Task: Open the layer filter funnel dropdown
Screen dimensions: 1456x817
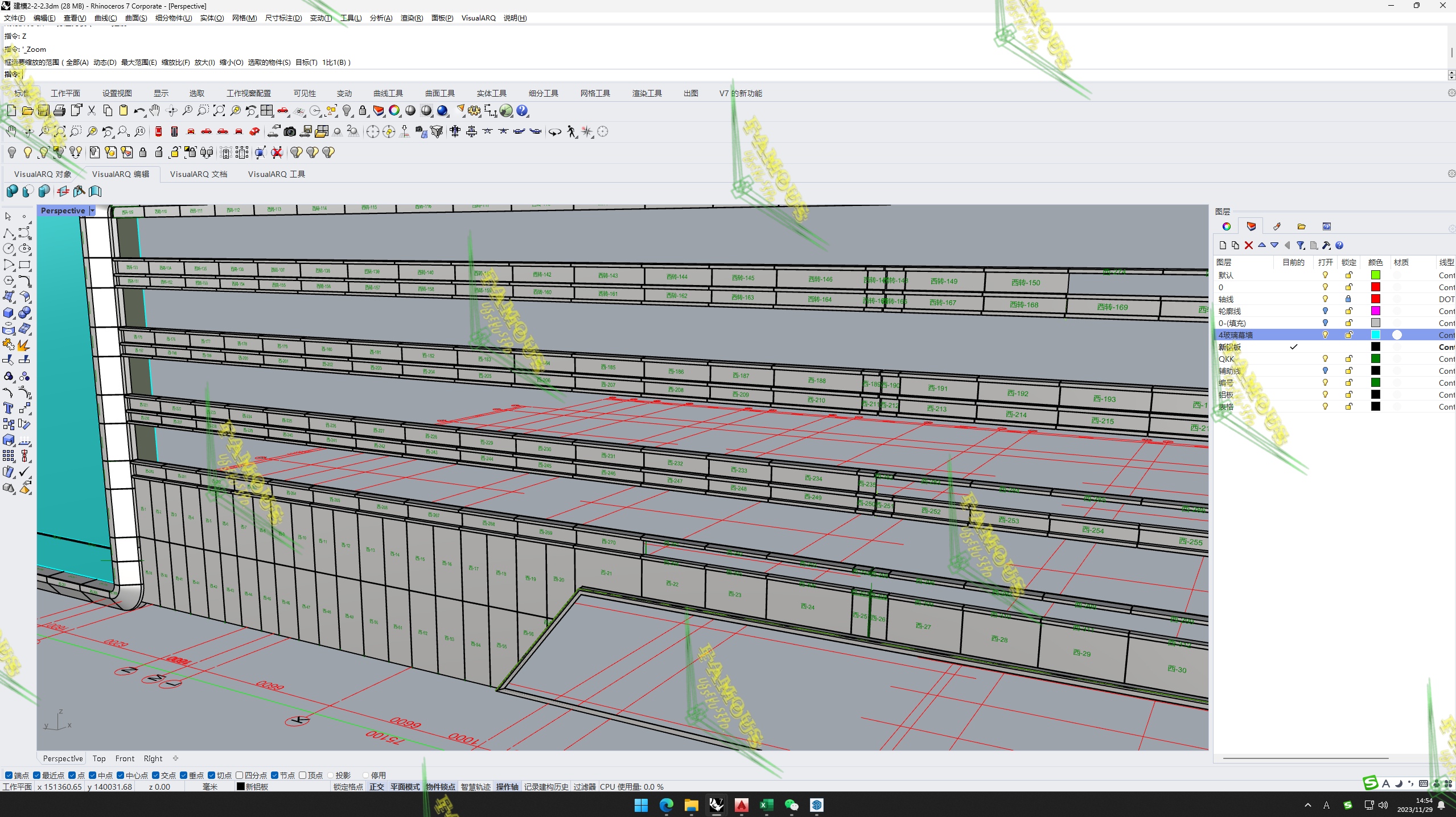Action: (1301, 245)
